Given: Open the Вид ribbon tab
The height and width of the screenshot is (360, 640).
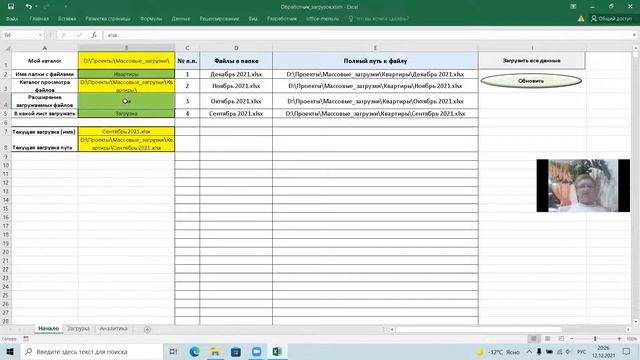Looking at the screenshot, I should [253, 19].
